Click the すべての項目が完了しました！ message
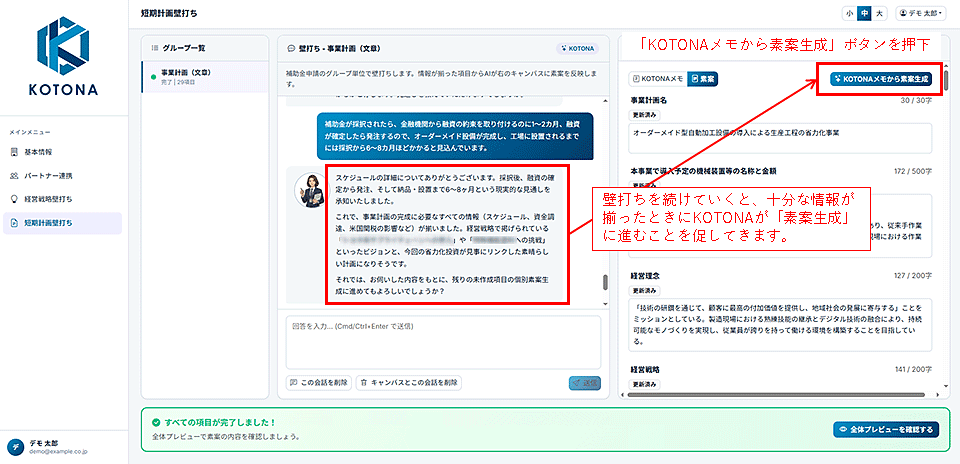The height and width of the screenshot is (464, 960). (x=219, y=422)
